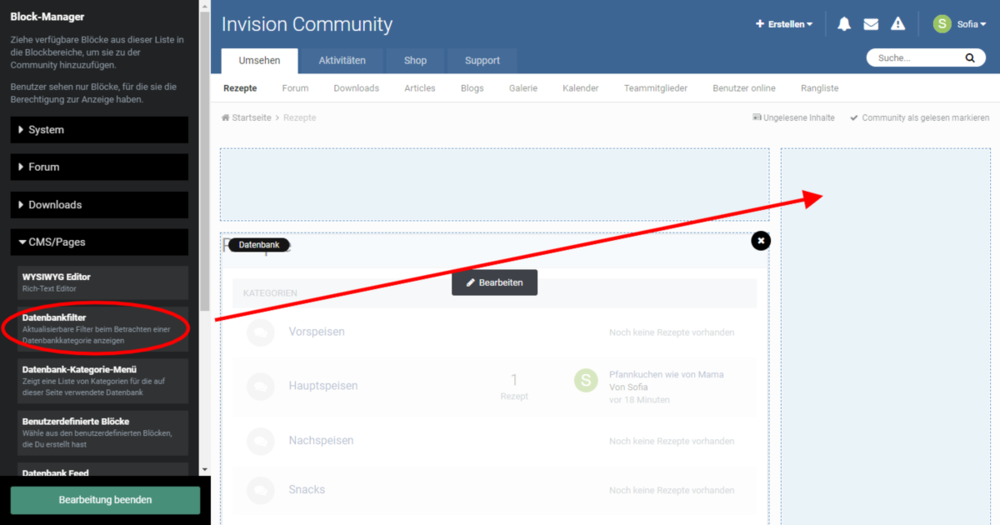The image size is (1000, 525).
Task: Expand the Downloads block group
Action: [100, 205]
